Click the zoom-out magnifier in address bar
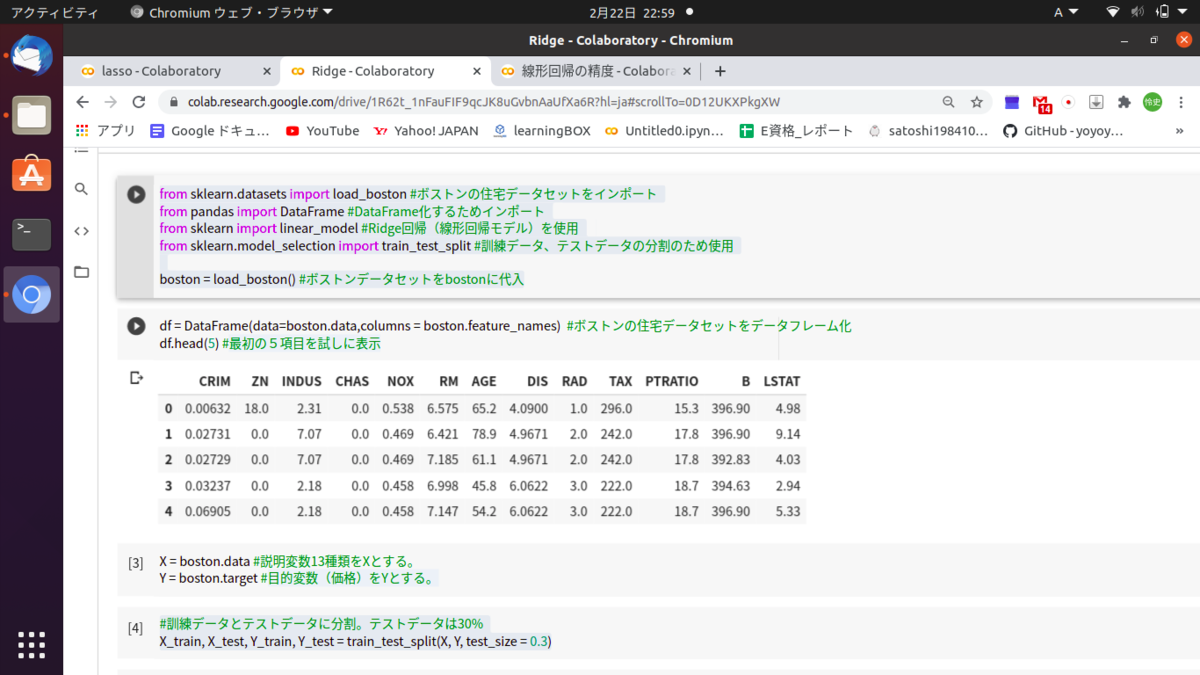Image resolution: width=1200 pixels, height=675 pixels. 948,102
